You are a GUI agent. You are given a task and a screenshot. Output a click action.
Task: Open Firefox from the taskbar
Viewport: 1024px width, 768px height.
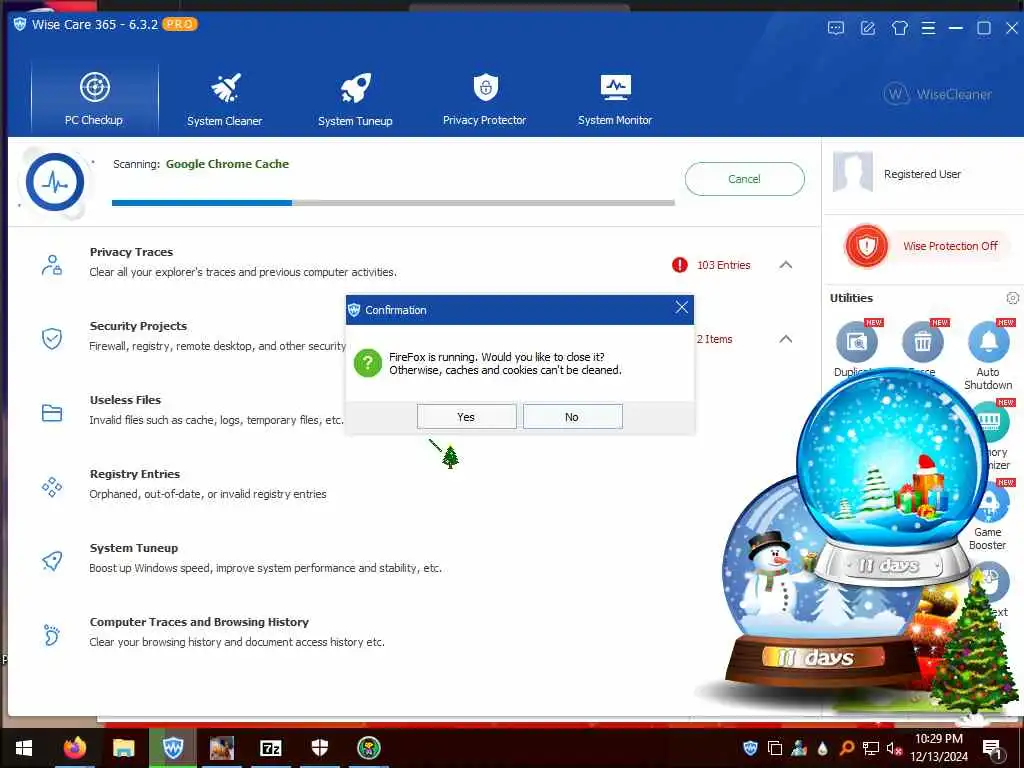click(74, 748)
